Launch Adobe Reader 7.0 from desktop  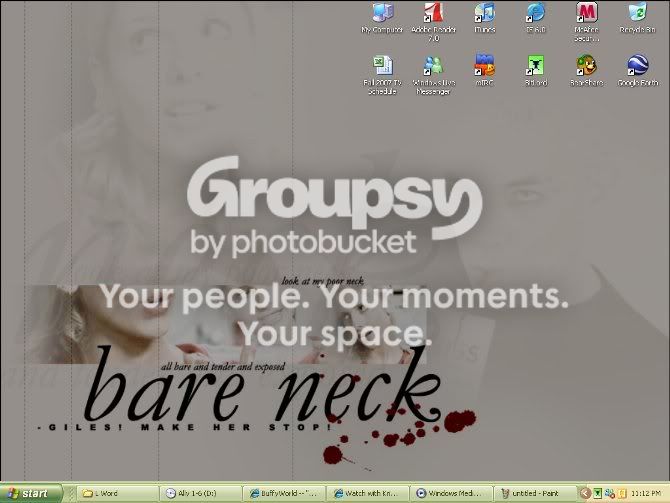(433, 21)
